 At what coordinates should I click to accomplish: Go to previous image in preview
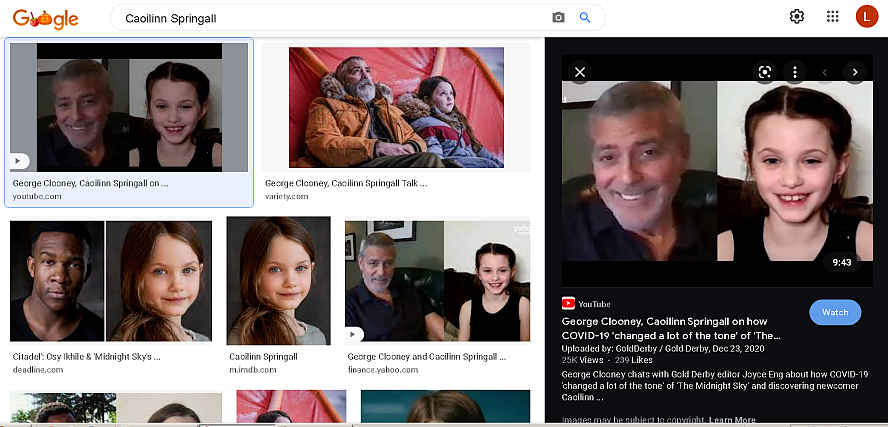point(825,72)
